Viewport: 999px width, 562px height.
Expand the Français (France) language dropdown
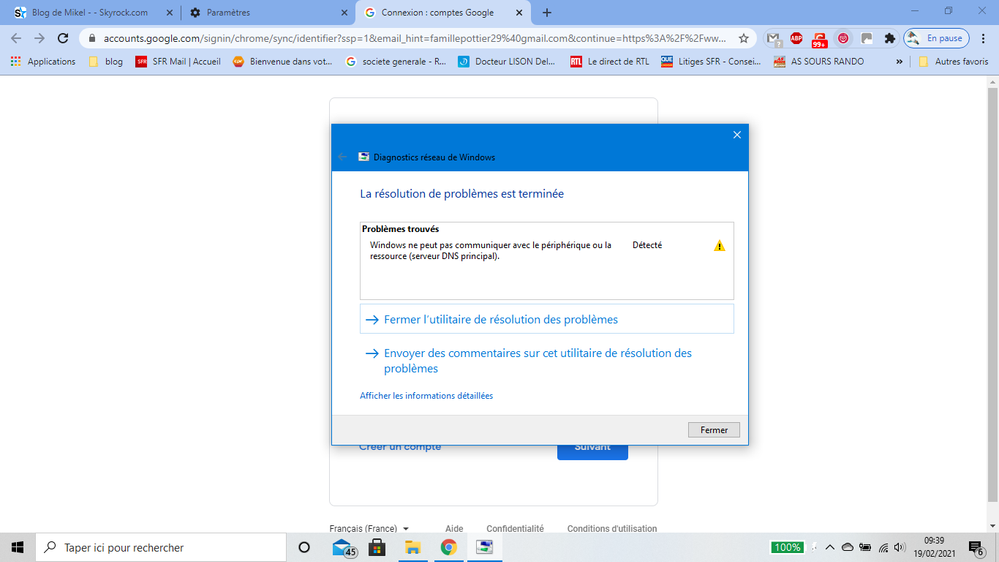[369, 528]
